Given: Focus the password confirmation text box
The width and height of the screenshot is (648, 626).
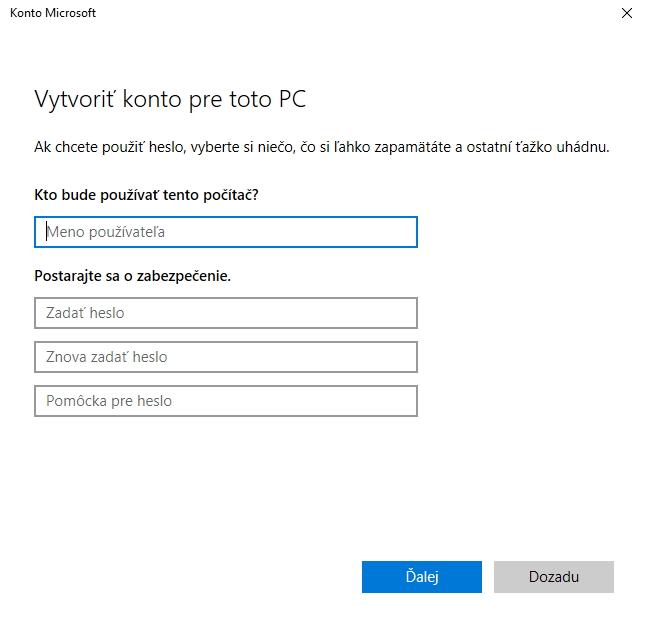Looking at the screenshot, I should coord(225,357).
